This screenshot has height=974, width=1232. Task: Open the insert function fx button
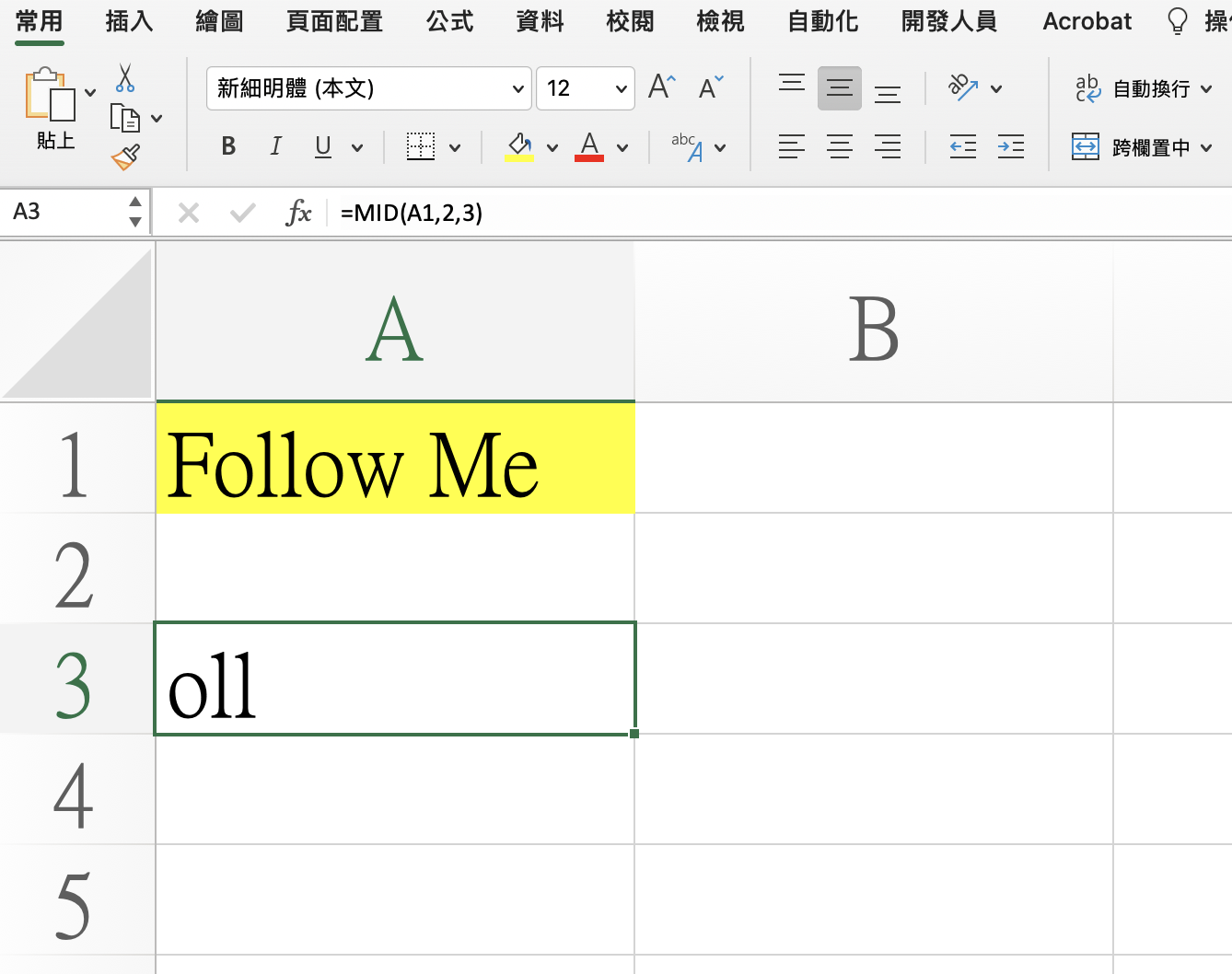click(298, 214)
